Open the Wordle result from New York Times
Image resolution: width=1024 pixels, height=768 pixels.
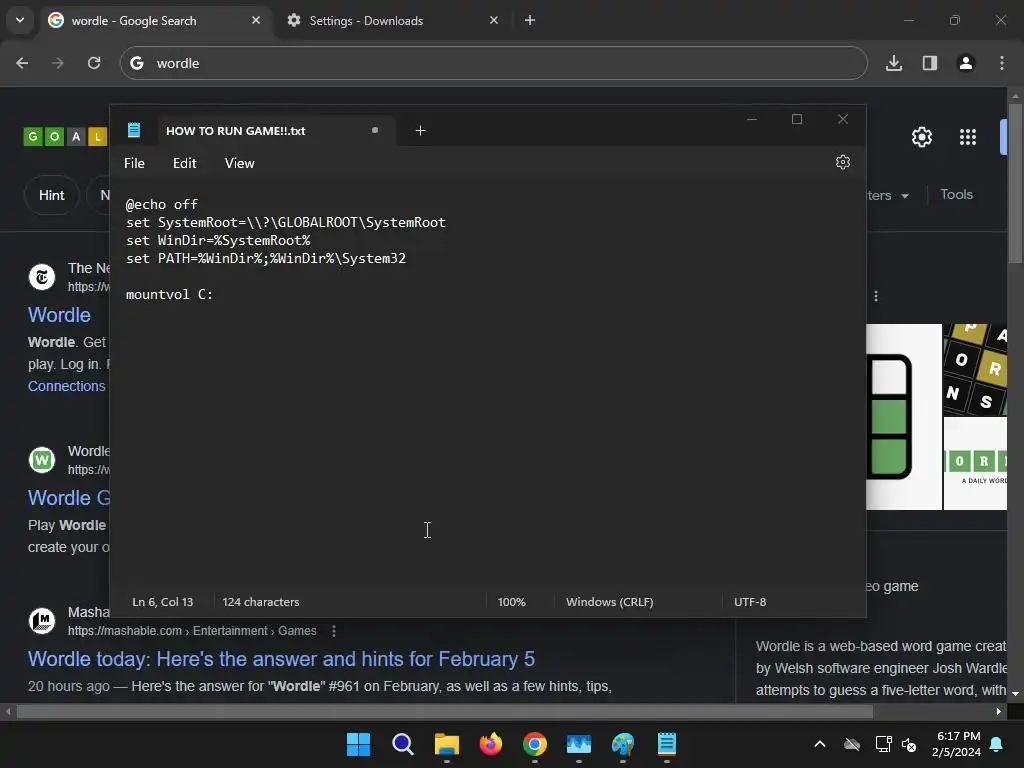(x=59, y=315)
